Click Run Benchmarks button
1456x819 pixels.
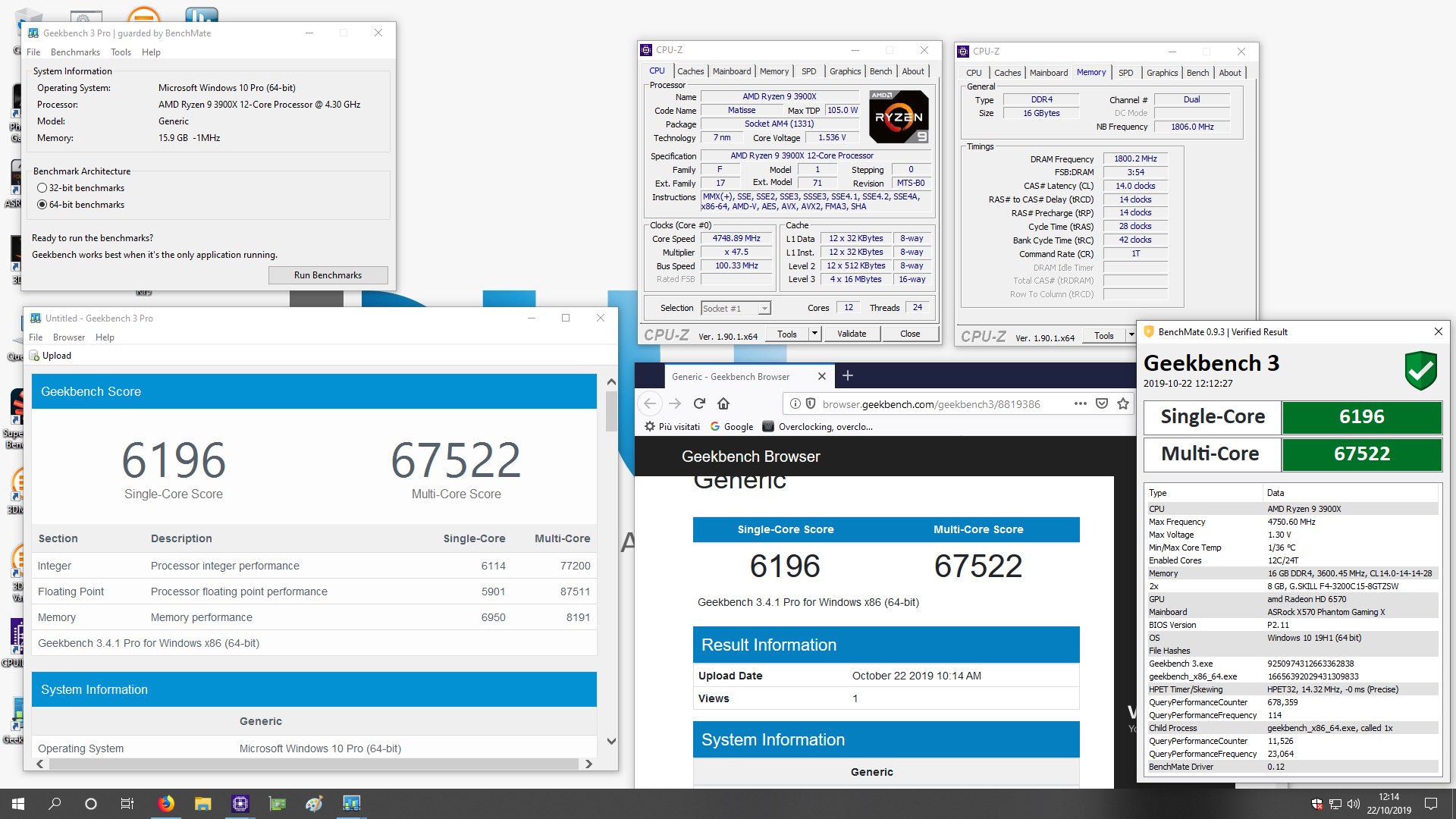pyautogui.click(x=328, y=275)
